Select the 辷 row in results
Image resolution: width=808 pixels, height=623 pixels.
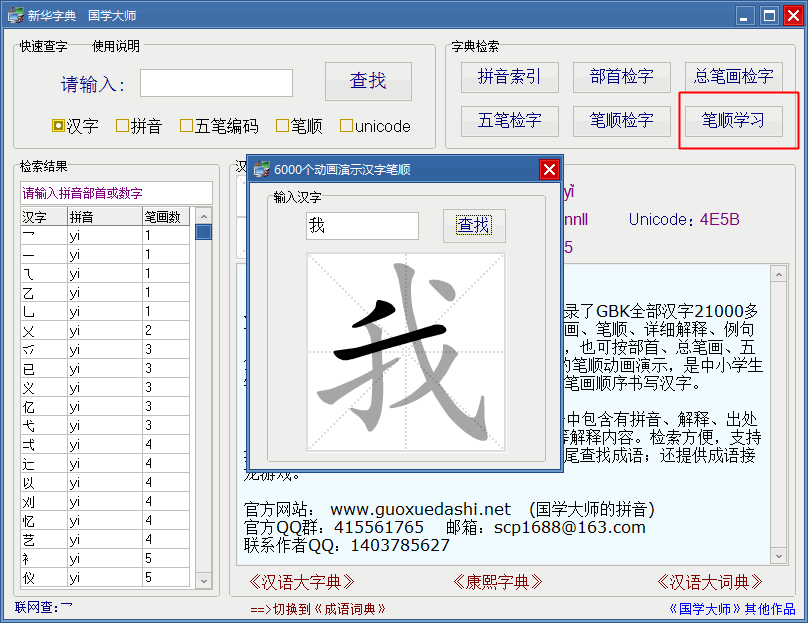tap(105, 464)
